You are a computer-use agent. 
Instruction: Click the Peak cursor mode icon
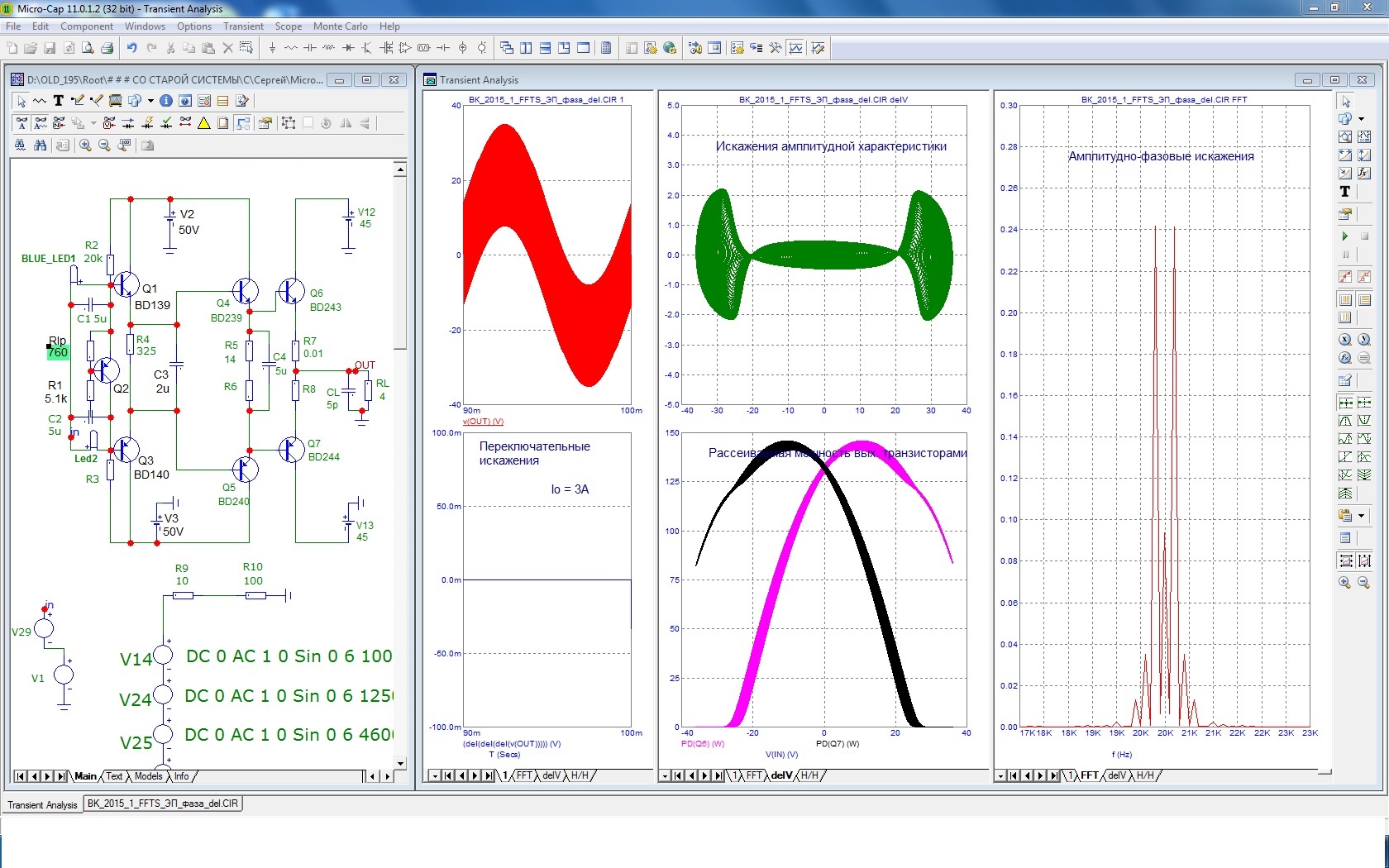[1345, 421]
